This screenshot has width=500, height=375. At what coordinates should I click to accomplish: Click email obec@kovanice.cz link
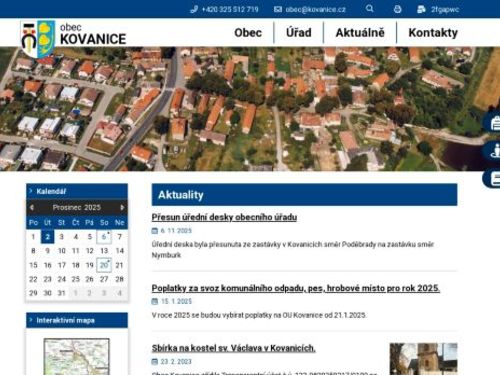(315, 9)
